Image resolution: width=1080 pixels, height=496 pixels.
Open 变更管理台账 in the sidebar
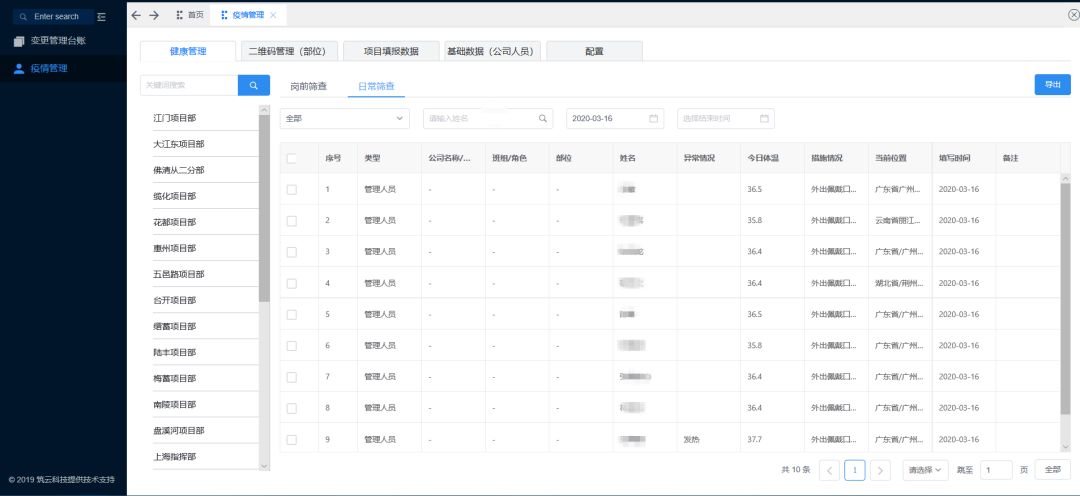click(x=63, y=41)
